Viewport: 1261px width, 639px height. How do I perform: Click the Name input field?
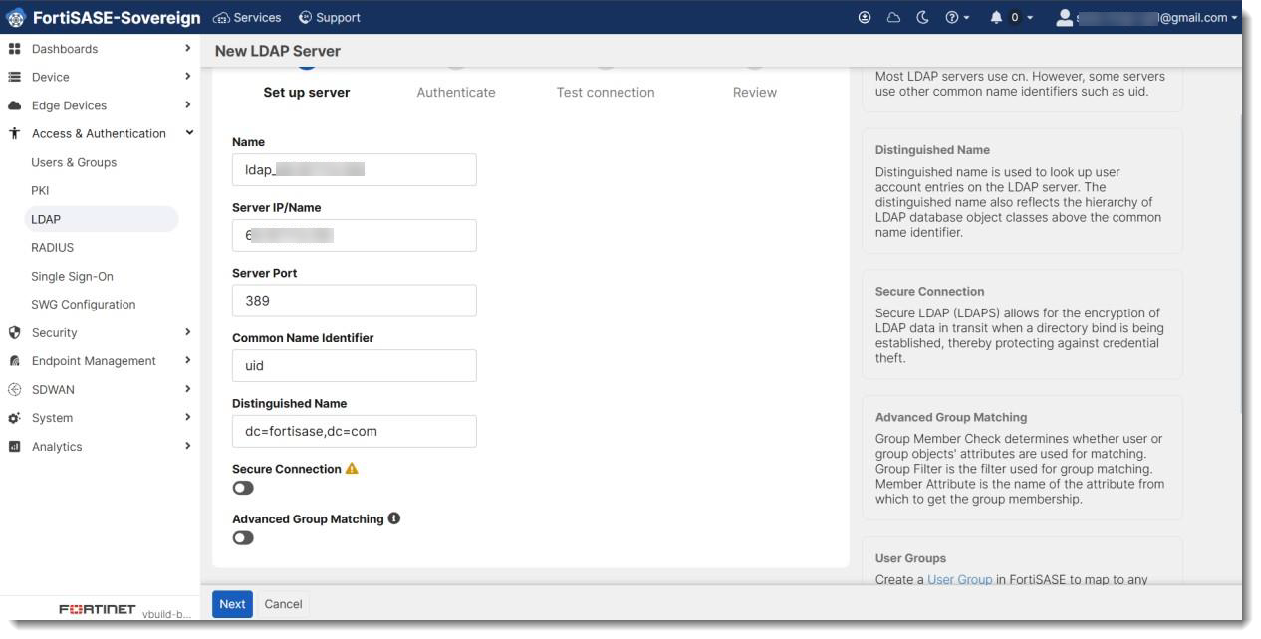point(354,170)
